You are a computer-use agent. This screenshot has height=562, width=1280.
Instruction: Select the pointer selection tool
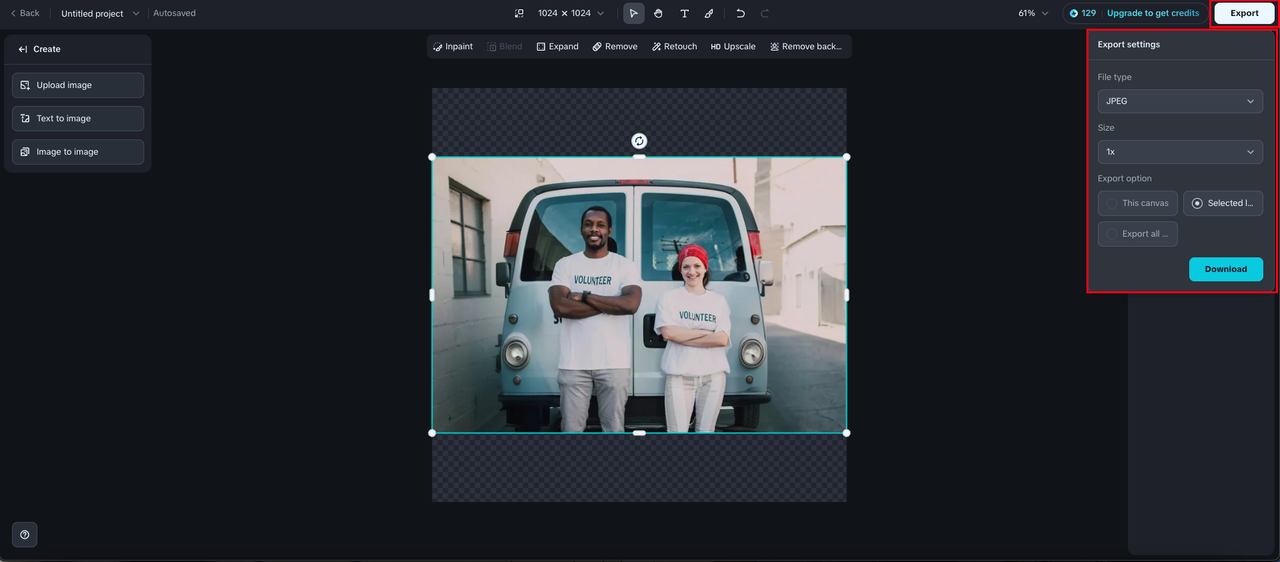pos(633,13)
